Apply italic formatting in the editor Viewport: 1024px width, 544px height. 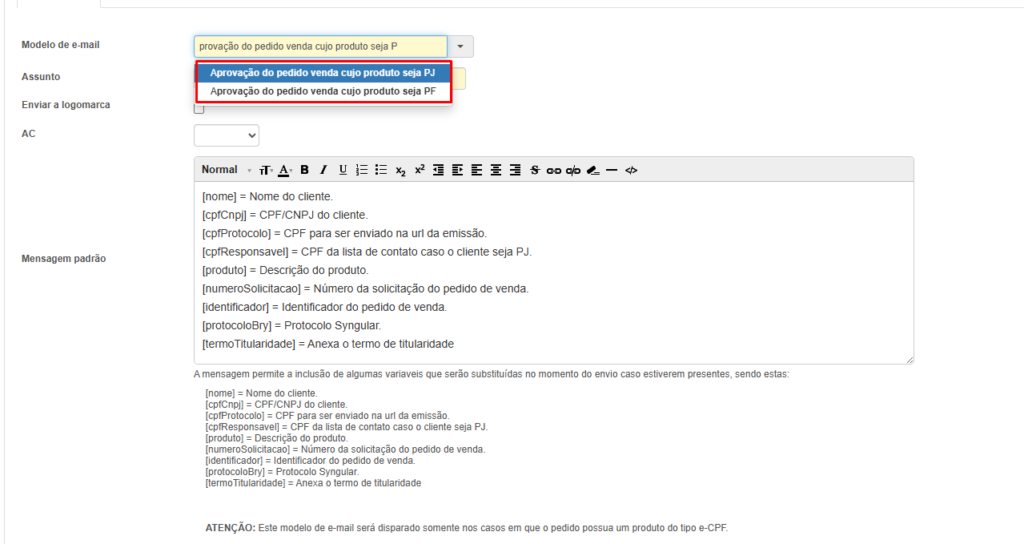323,170
